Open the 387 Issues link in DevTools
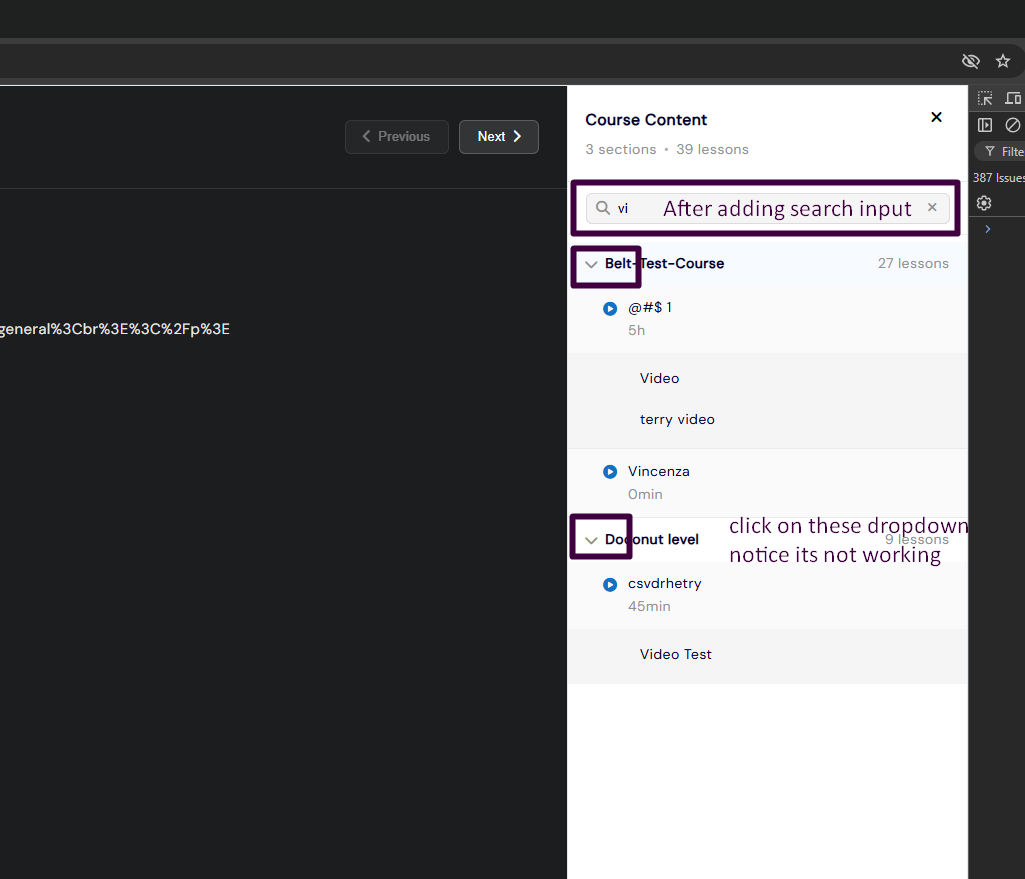 pos(998,178)
